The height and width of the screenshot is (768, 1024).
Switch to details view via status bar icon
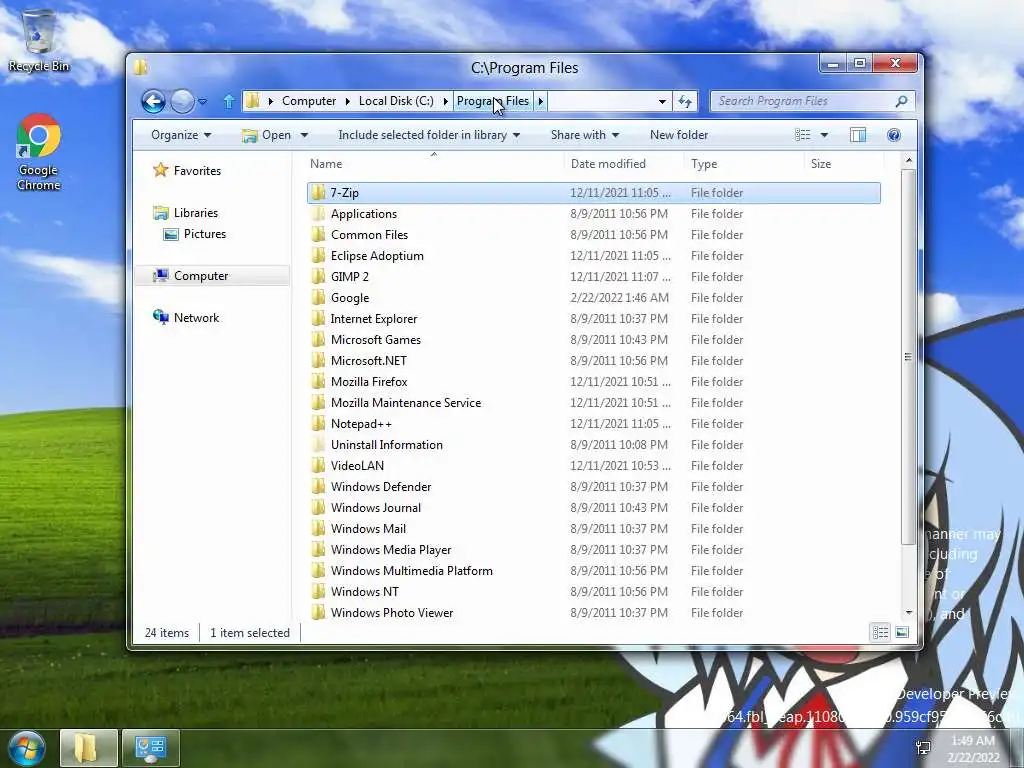pyautogui.click(x=880, y=632)
